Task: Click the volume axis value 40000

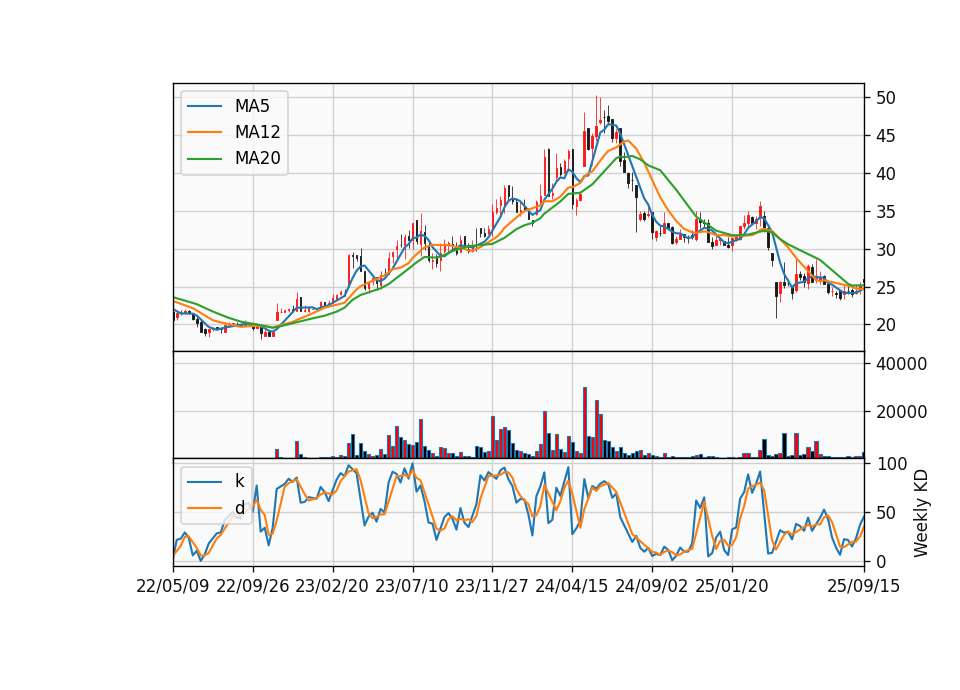Action: click(x=901, y=364)
